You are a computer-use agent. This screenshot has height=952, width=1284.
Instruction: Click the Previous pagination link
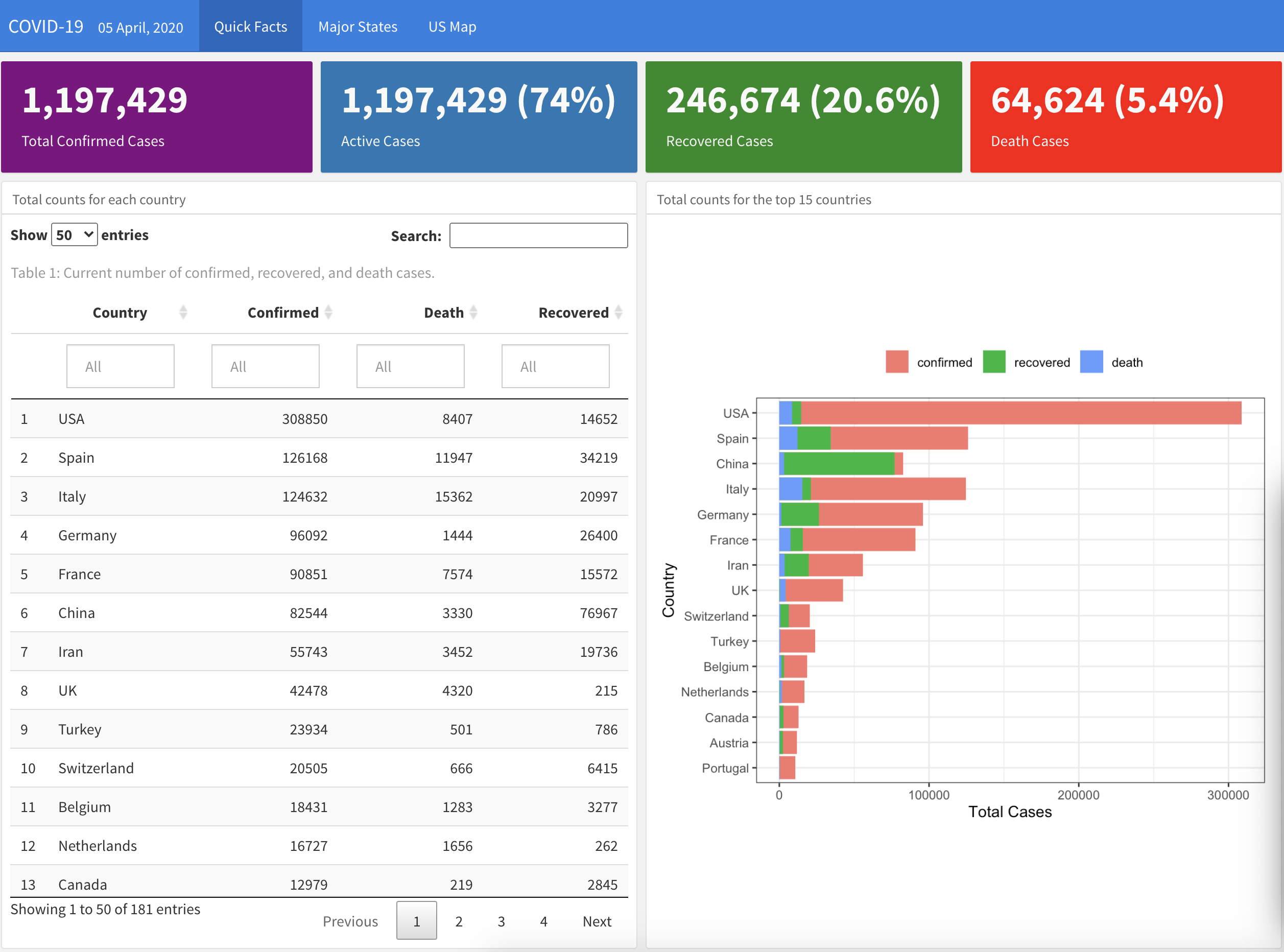point(350,921)
